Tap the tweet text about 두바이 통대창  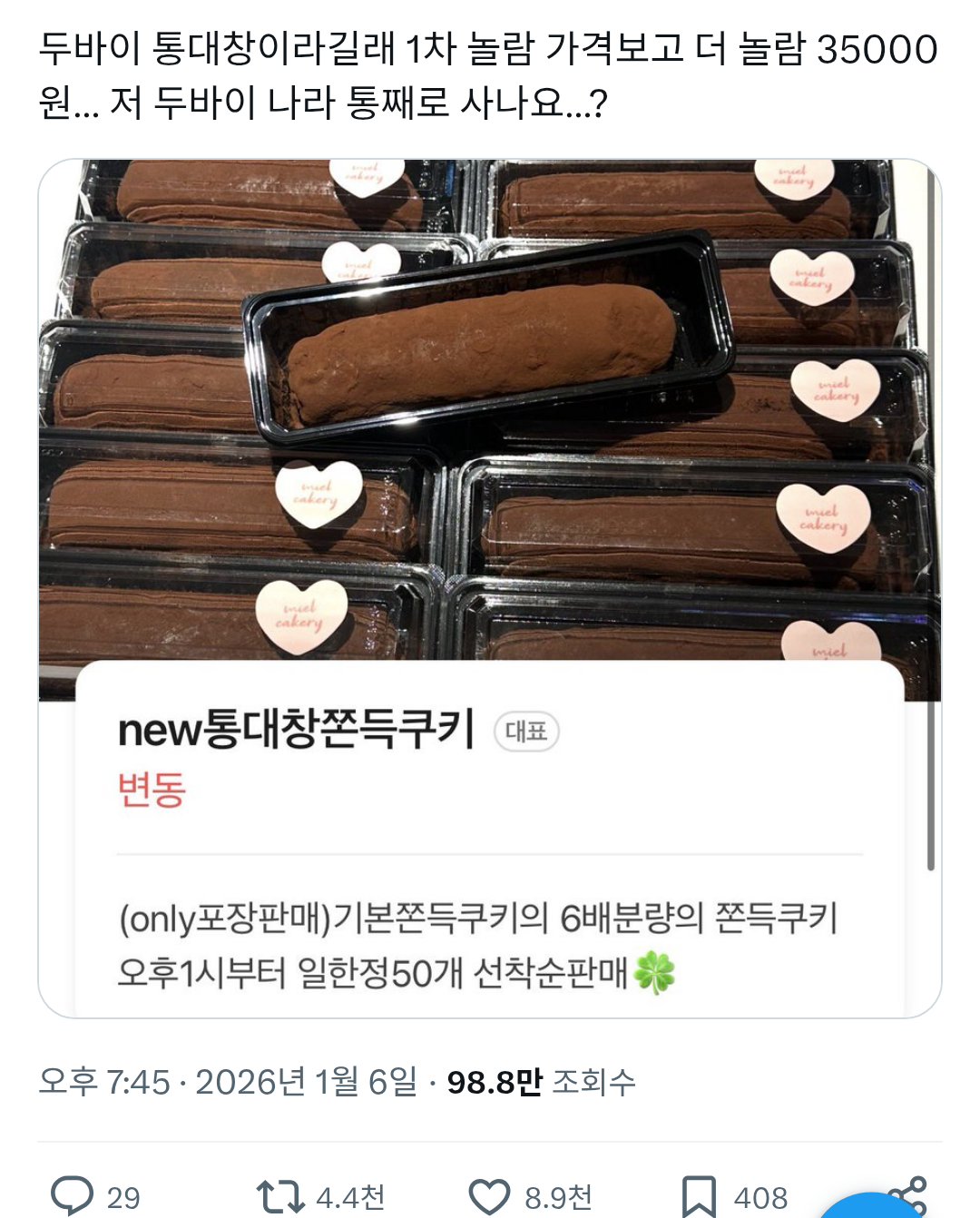coord(488,75)
